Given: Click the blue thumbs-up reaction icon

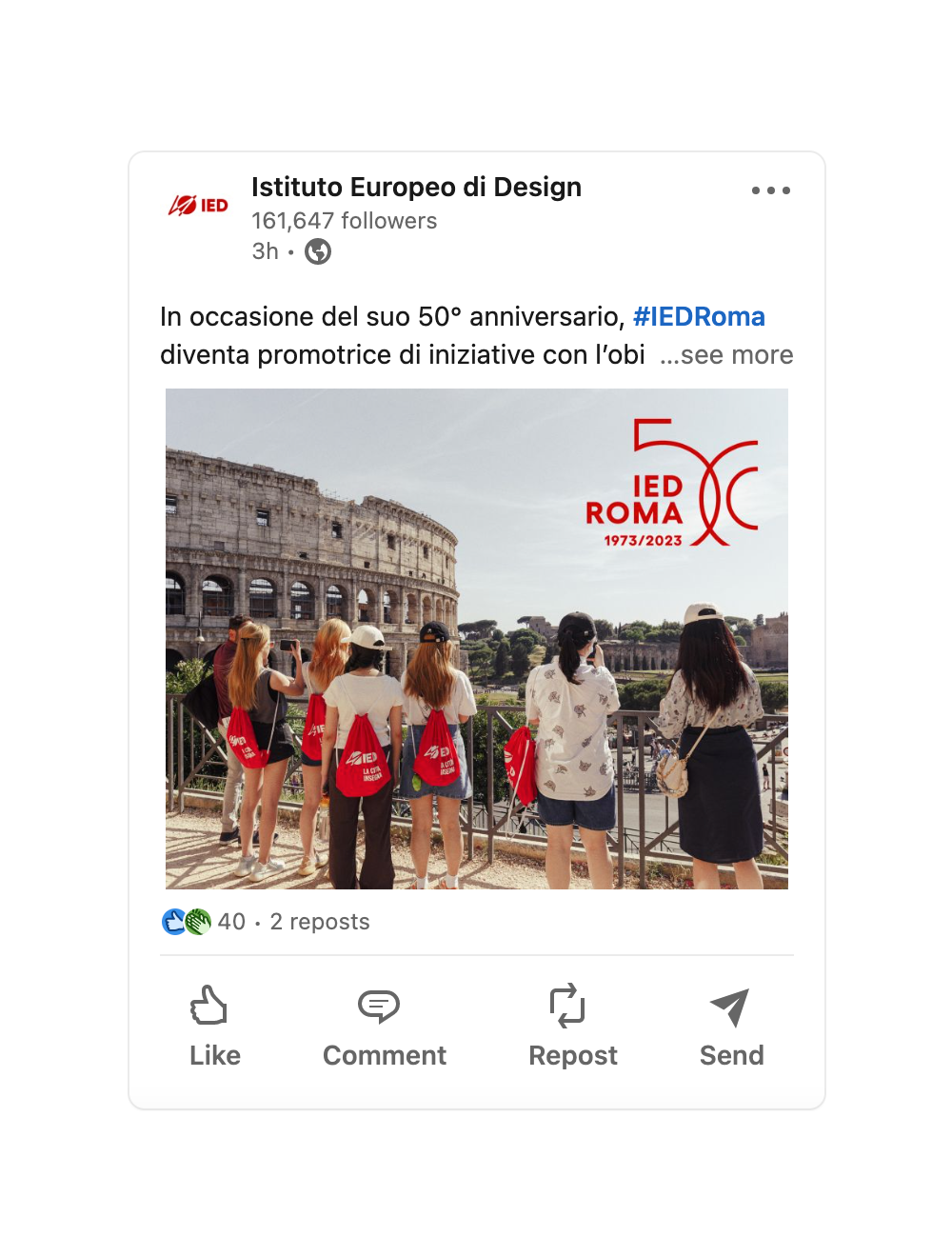Looking at the screenshot, I should pos(174,922).
